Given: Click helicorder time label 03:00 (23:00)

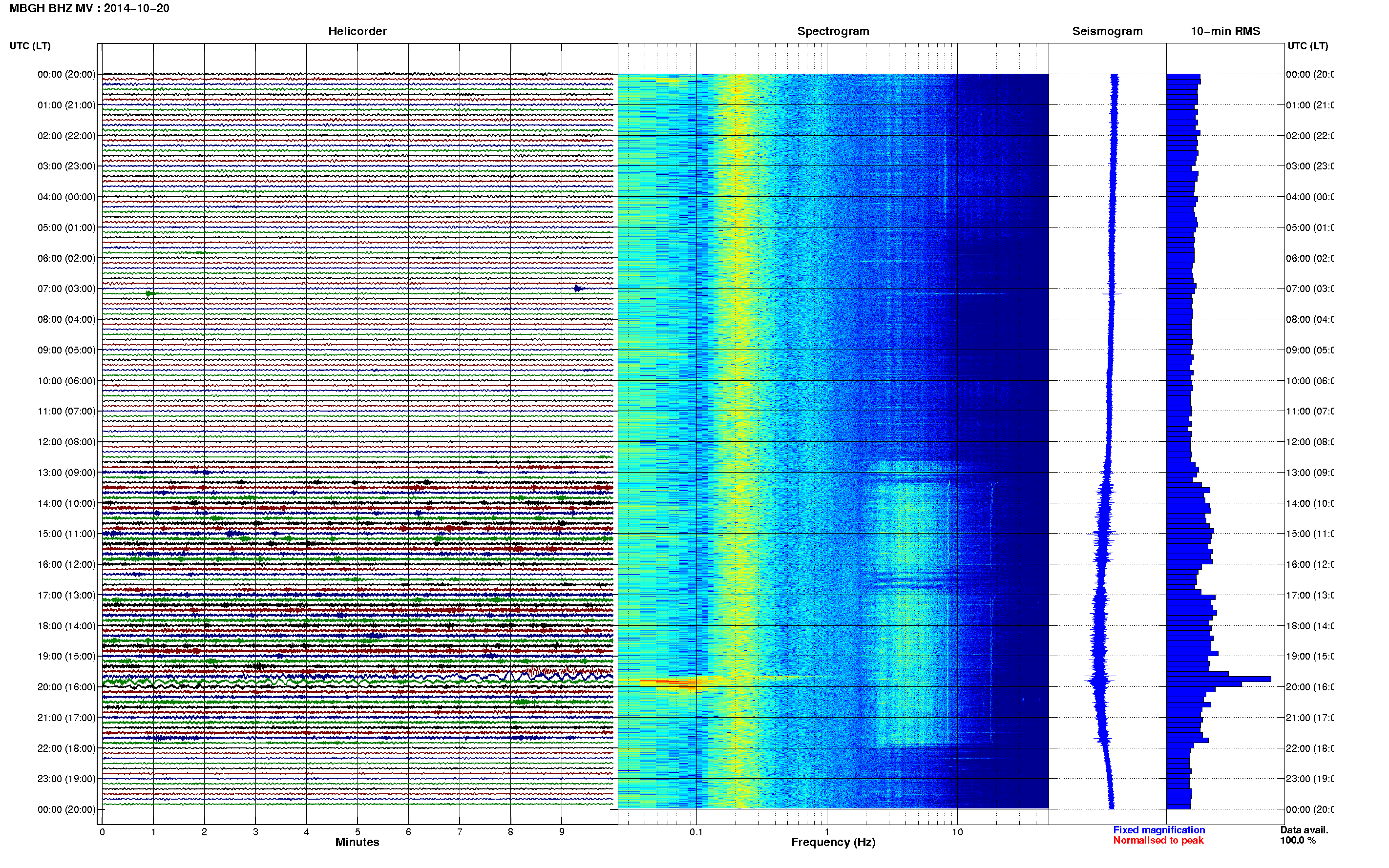Looking at the screenshot, I should 66,166.
